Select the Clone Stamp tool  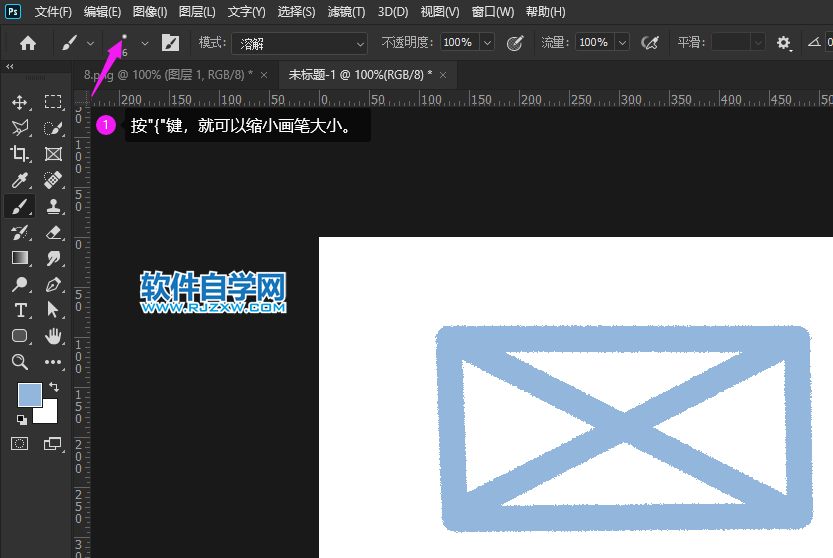[x=53, y=206]
